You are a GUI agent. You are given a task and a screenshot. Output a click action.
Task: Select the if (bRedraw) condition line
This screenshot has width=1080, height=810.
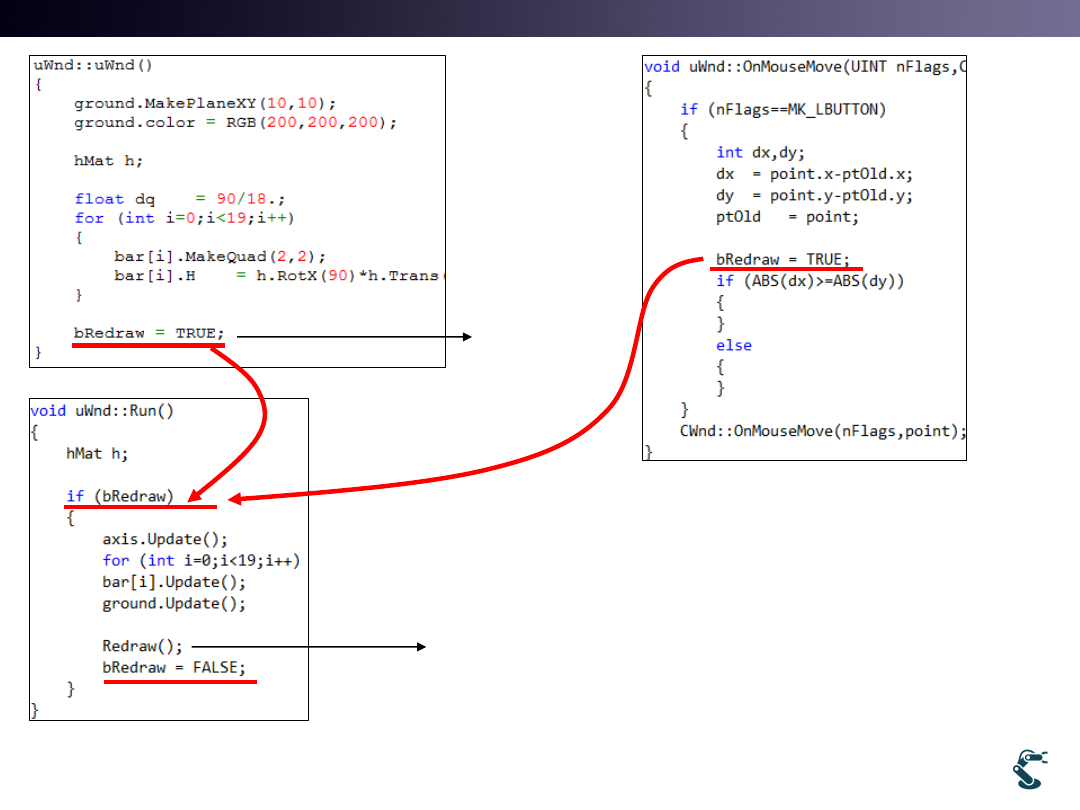120,496
